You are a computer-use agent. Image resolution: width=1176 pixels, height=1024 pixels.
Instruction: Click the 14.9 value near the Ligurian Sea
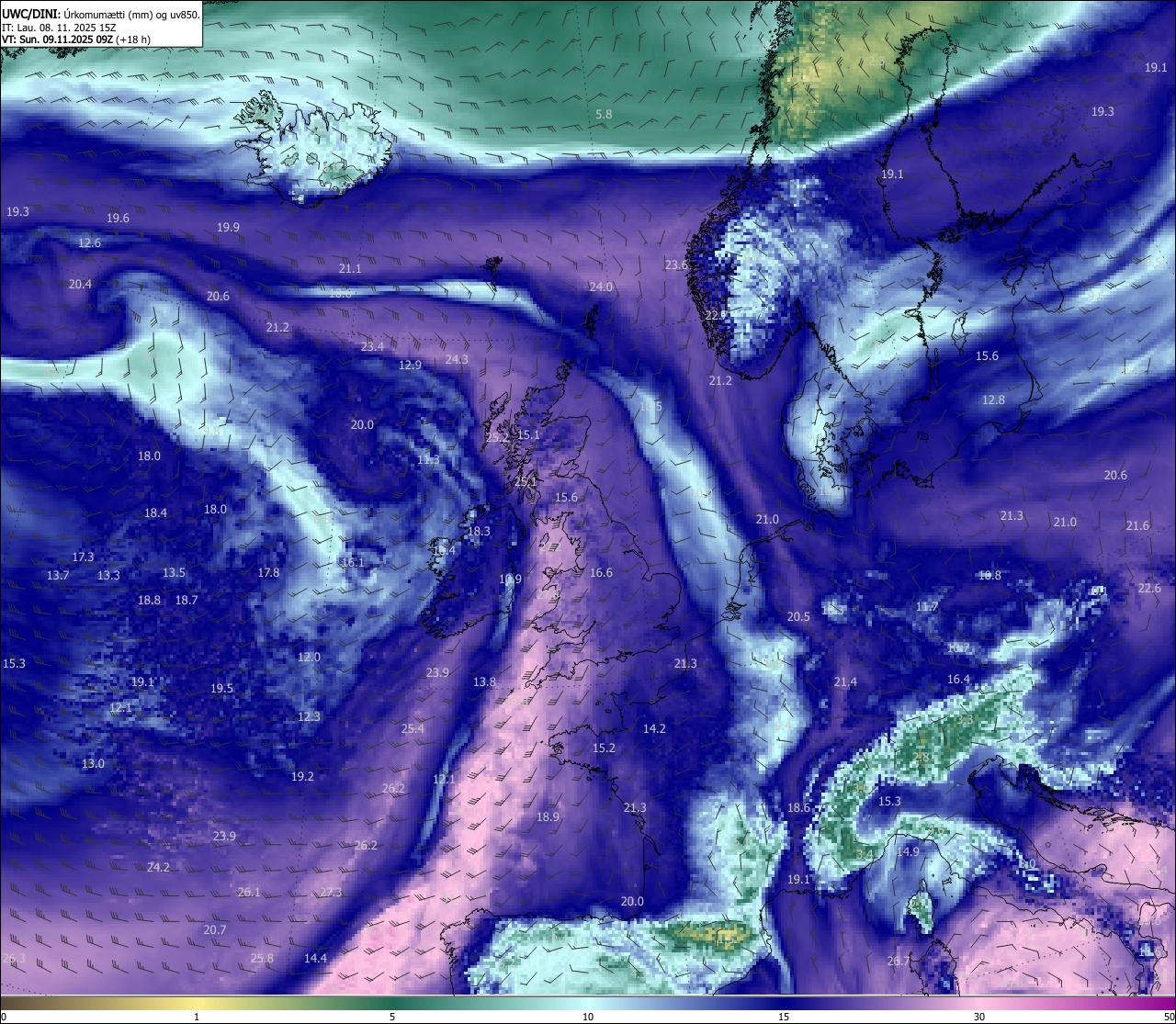pos(908,851)
